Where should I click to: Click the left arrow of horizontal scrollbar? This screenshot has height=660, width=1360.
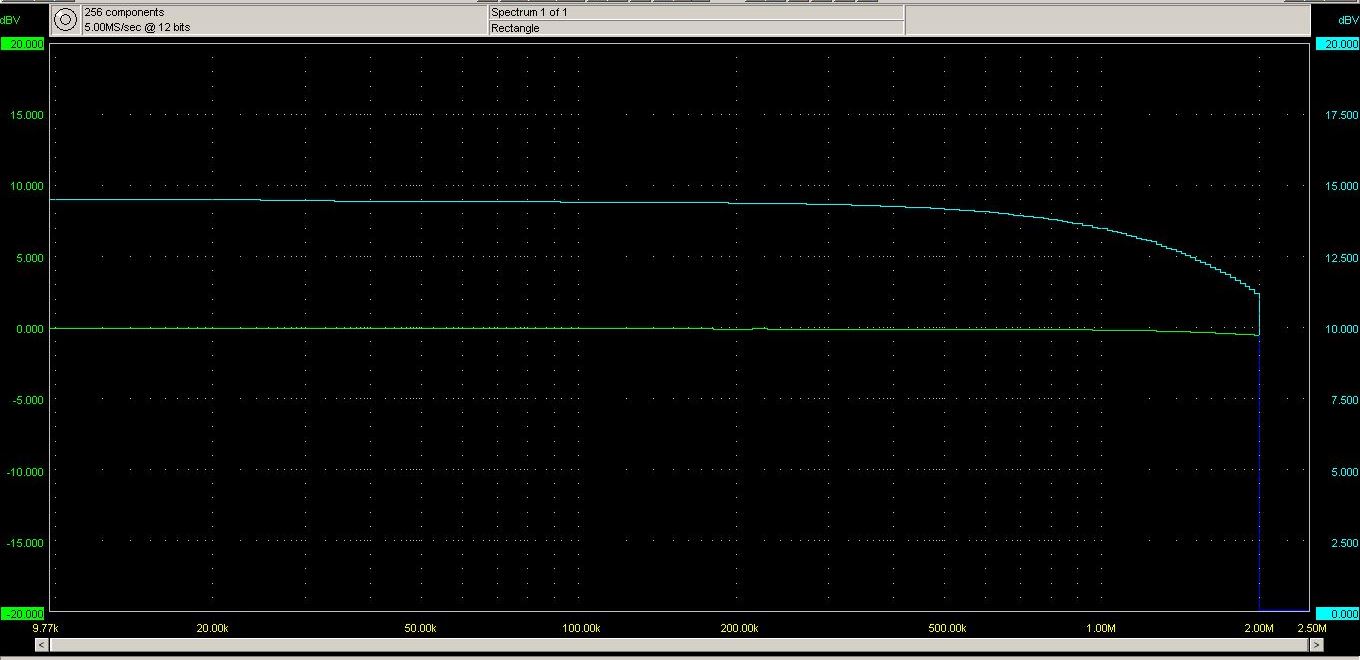tap(41, 645)
